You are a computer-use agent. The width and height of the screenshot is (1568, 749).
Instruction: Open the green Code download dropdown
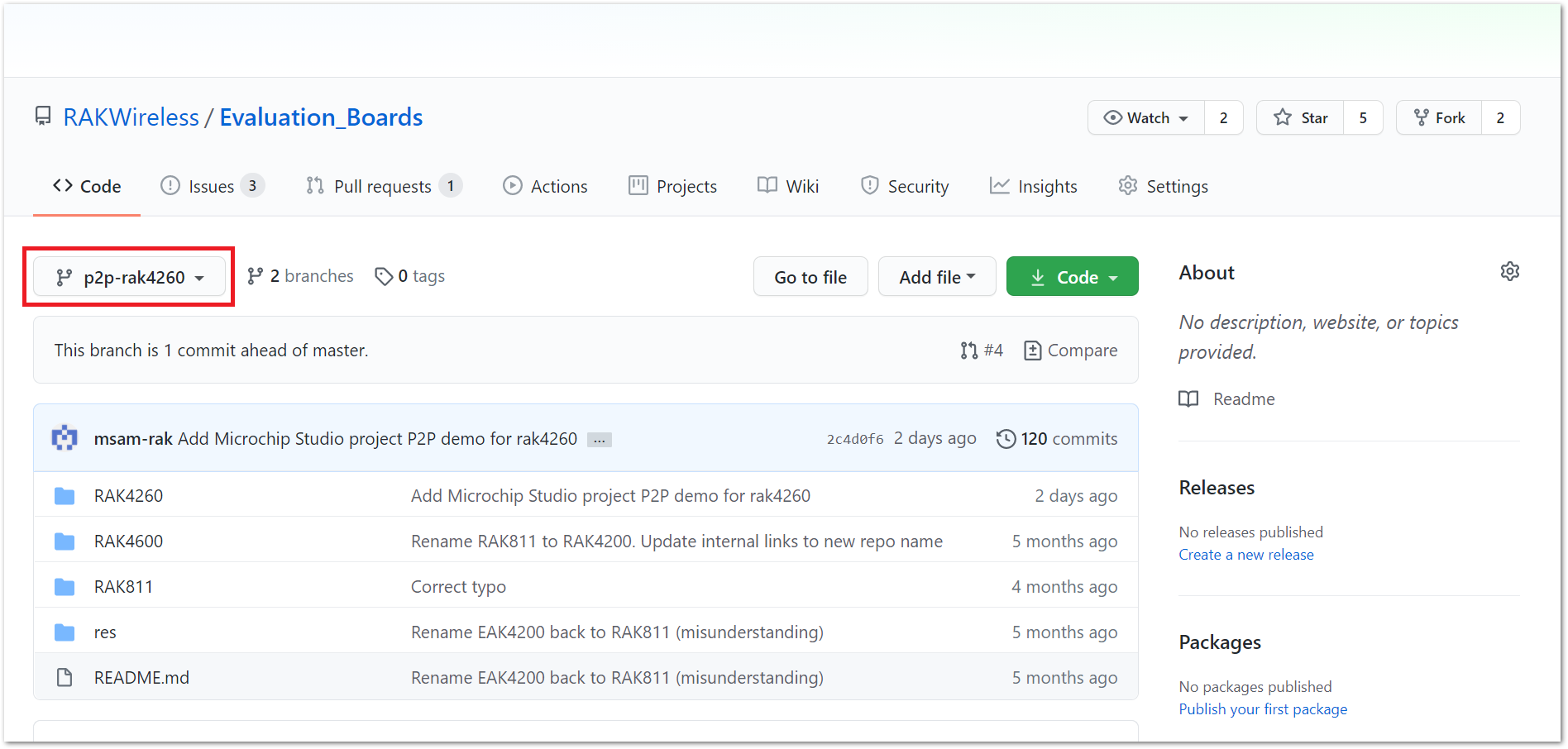coord(1072,277)
